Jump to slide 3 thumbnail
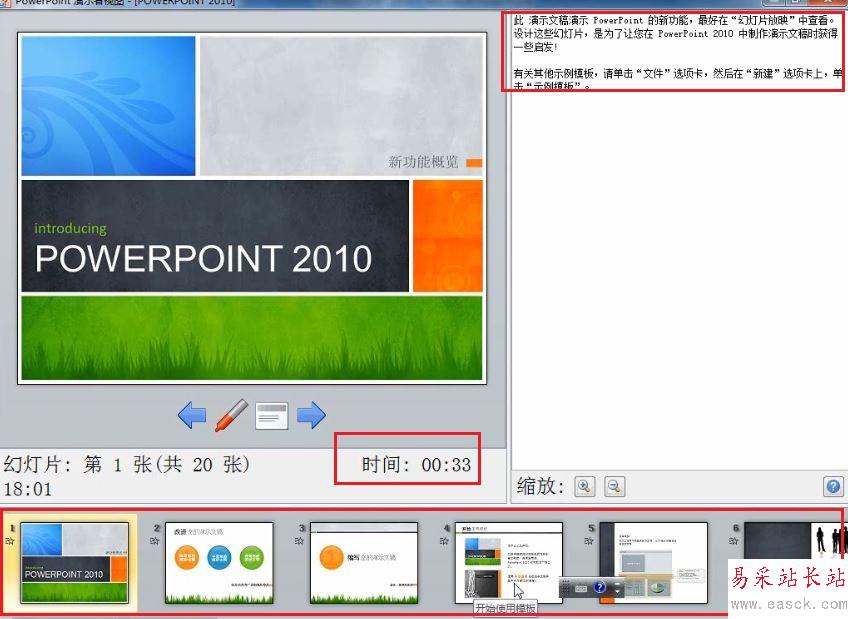848x619 pixels. click(363, 563)
